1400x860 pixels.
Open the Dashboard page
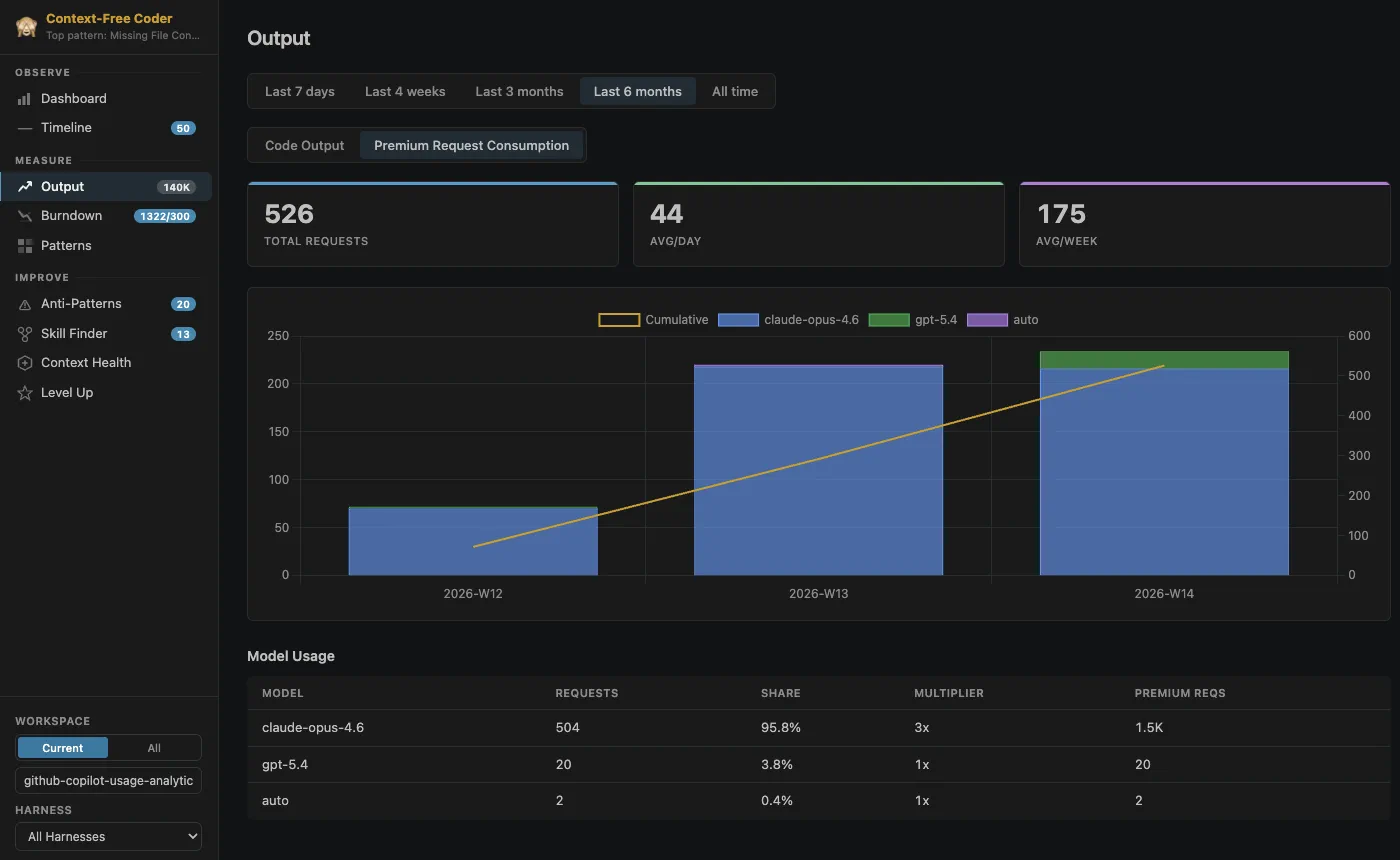click(106, 99)
